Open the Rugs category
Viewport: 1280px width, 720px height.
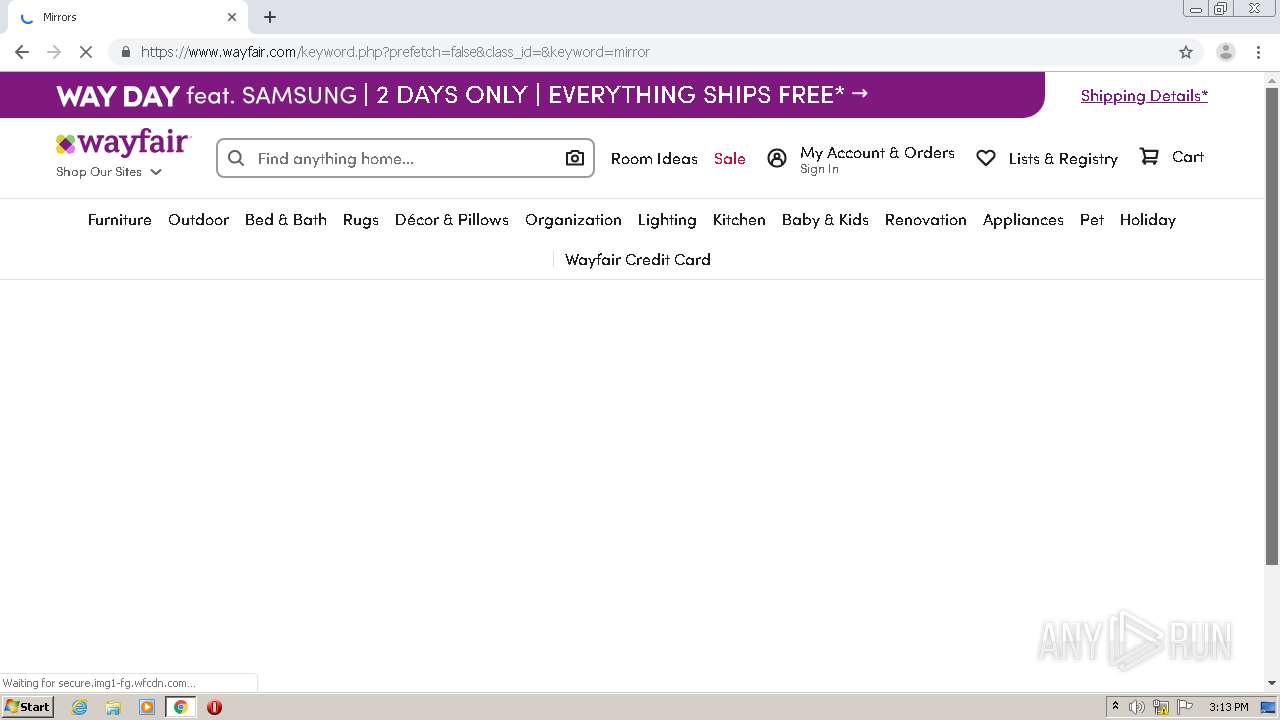click(361, 220)
